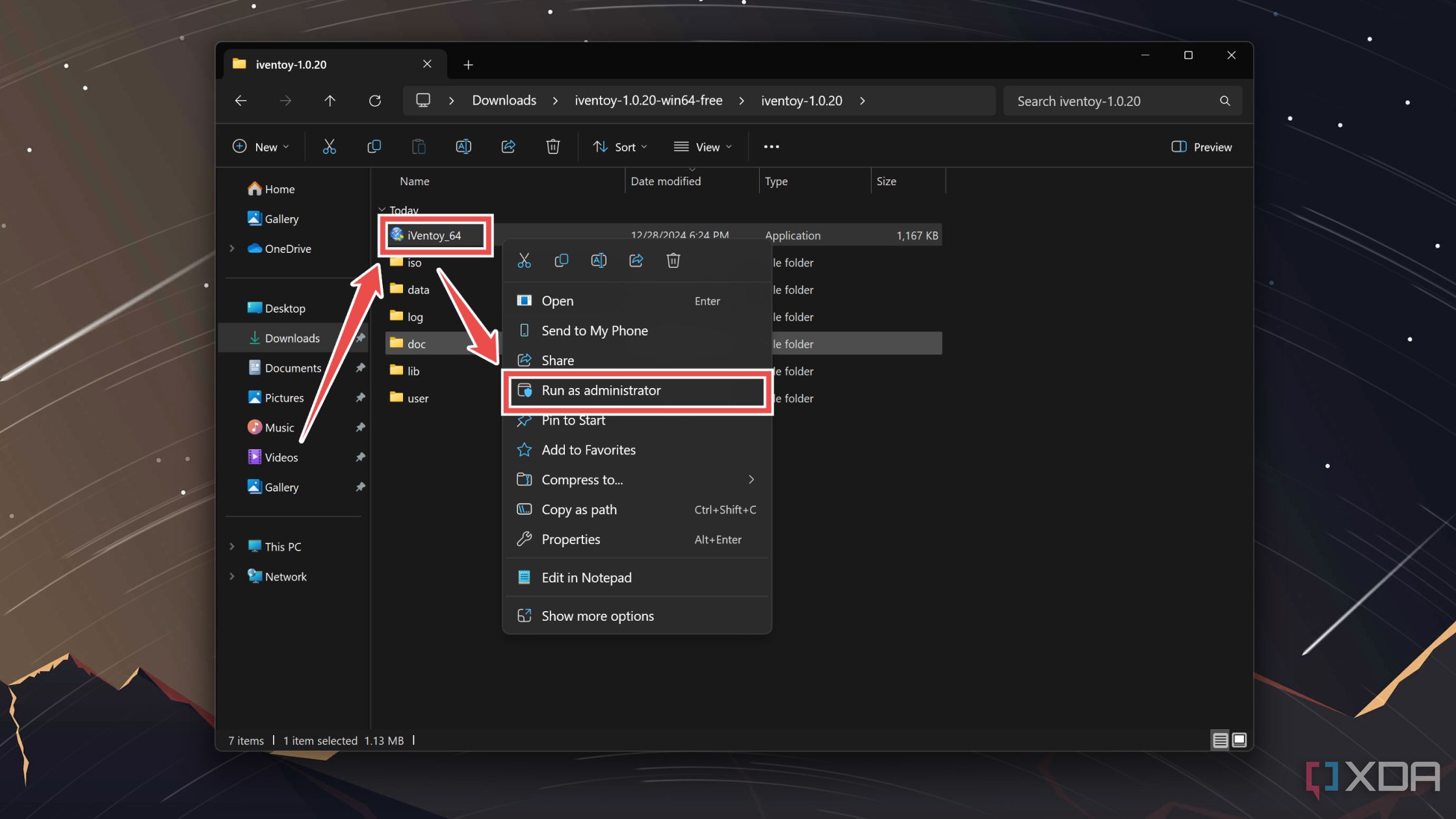The height and width of the screenshot is (819, 1456).
Task: Click the More options button
Action: pos(770,147)
